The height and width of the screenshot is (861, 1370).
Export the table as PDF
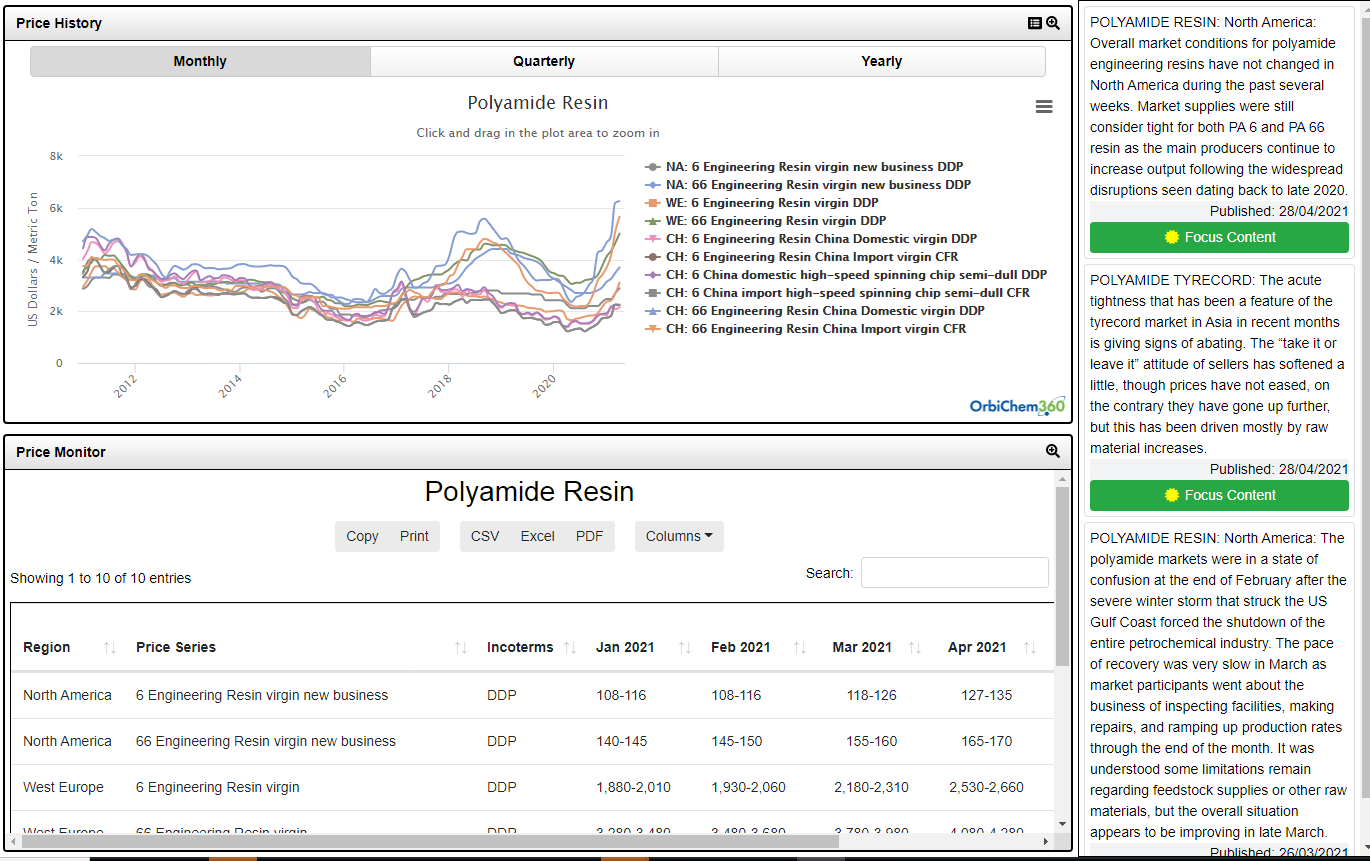coord(590,536)
